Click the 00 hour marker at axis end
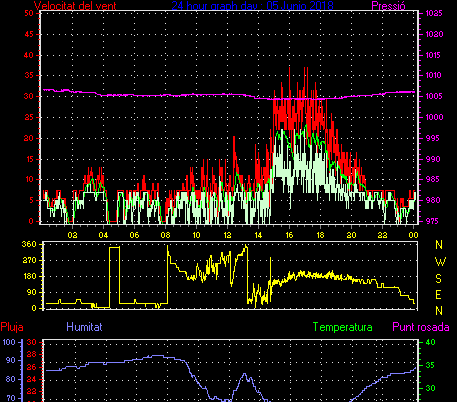This screenshot has width=457, height=402. click(x=413, y=235)
